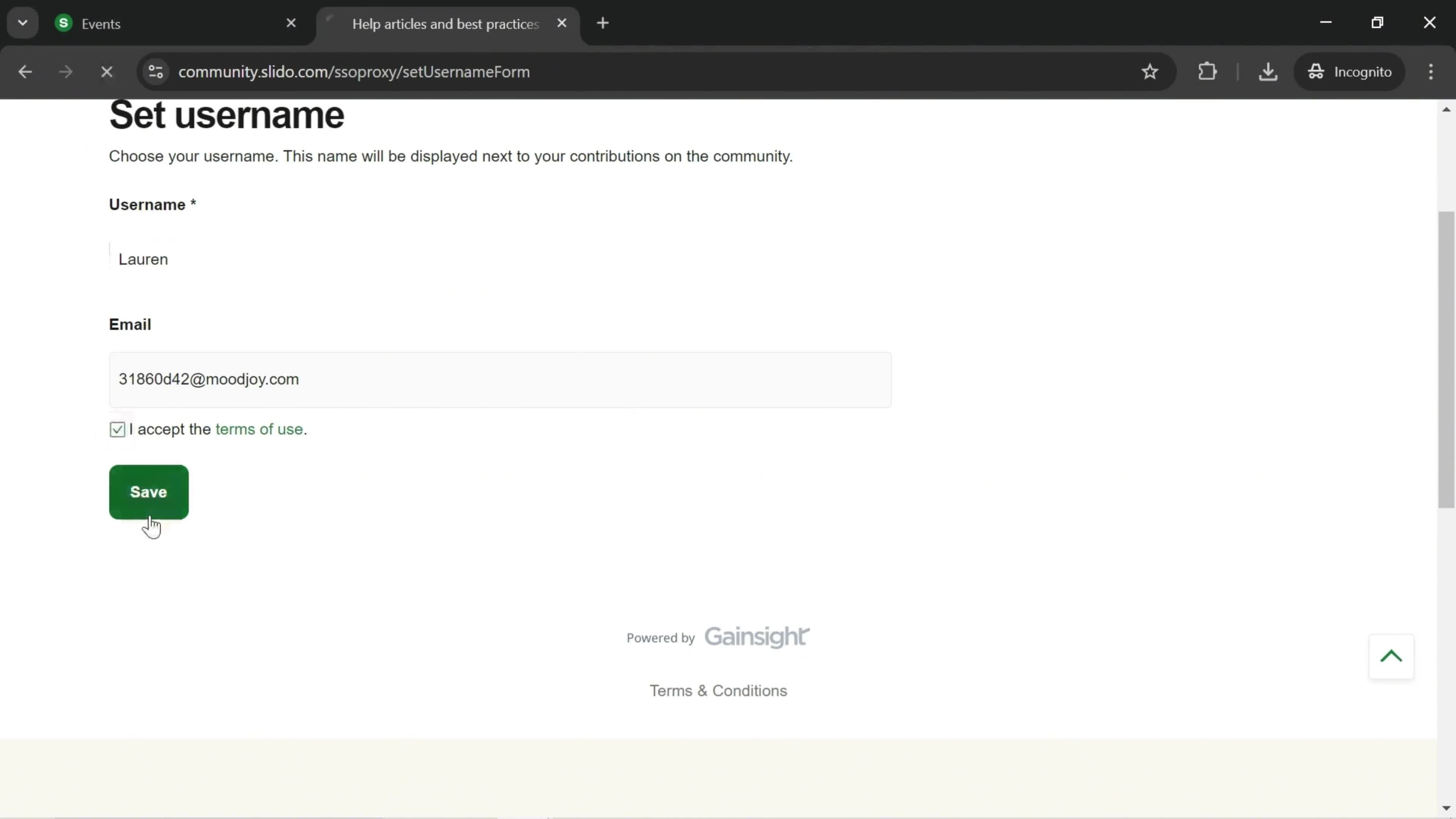View site information icon in address bar
The height and width of the screenshot is (819, 1456).
tap(156, 72)
